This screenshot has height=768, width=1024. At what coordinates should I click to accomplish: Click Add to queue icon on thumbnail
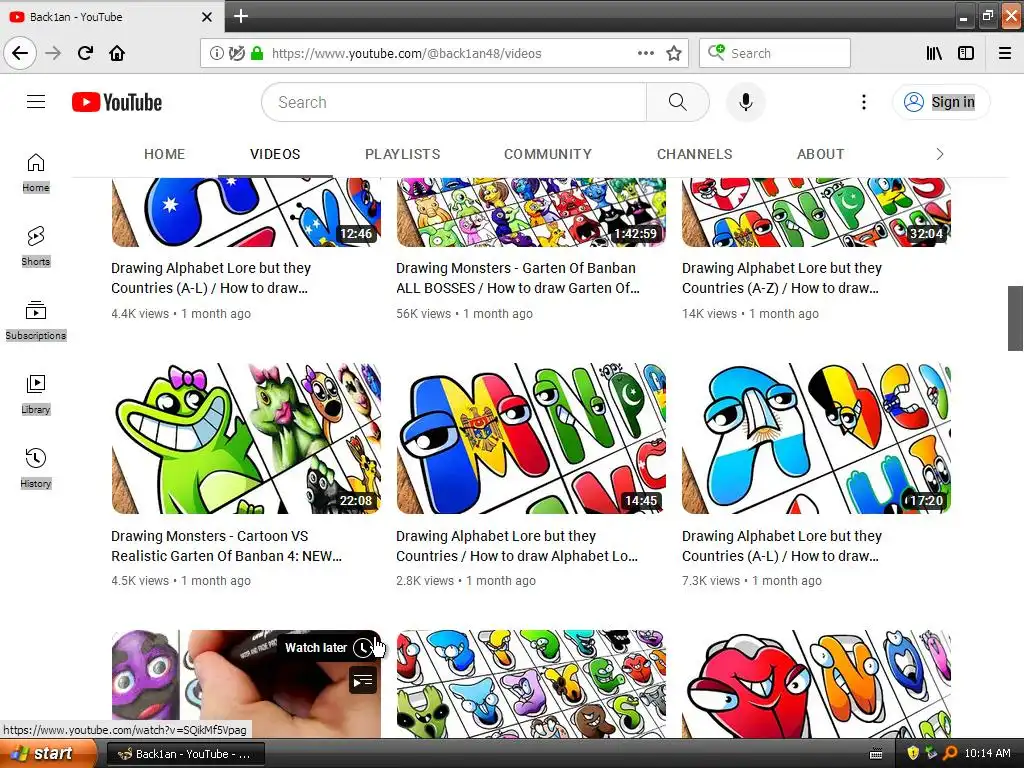(x=363, y=680)
